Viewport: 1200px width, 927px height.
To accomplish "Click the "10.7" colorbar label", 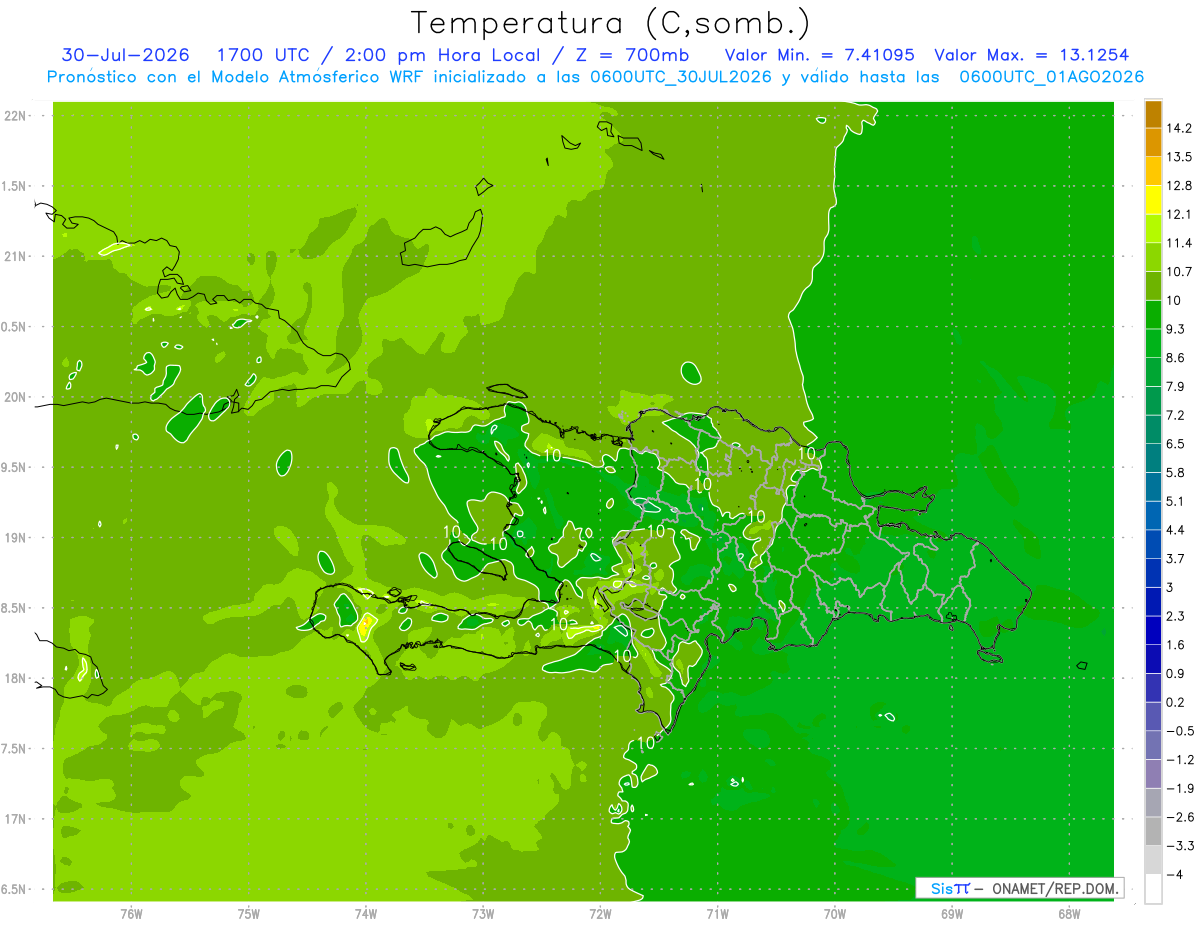I will coord(1179,272).
